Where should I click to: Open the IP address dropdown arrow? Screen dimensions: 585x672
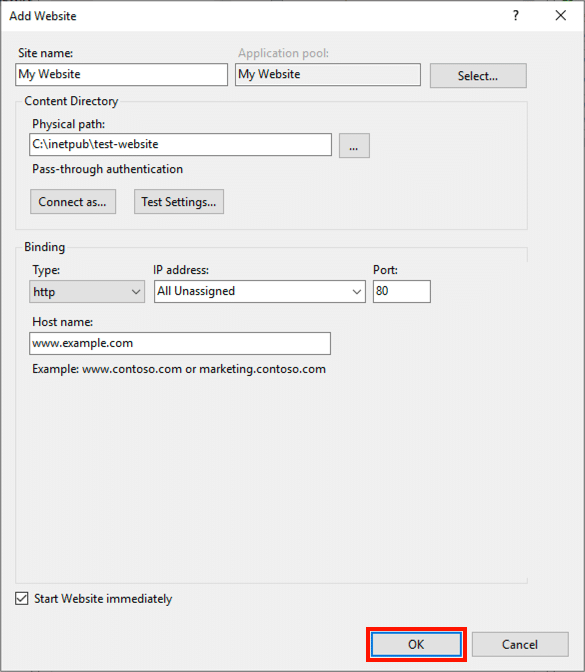click(356, 292)
